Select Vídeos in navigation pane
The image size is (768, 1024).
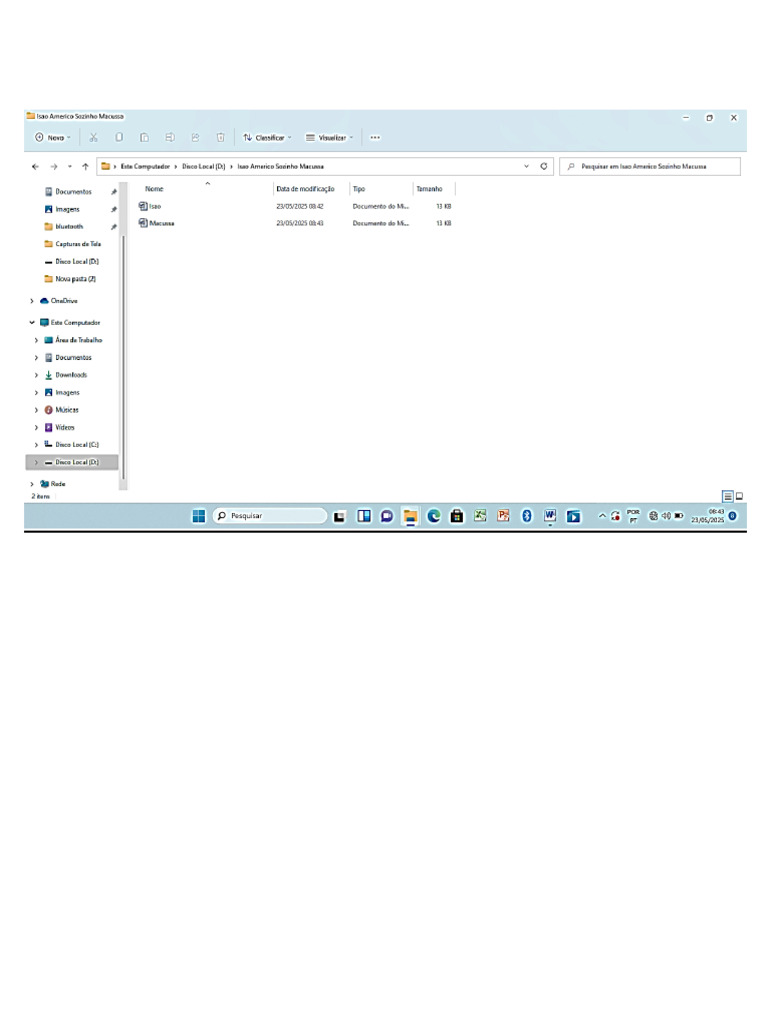tap(65, 428)
